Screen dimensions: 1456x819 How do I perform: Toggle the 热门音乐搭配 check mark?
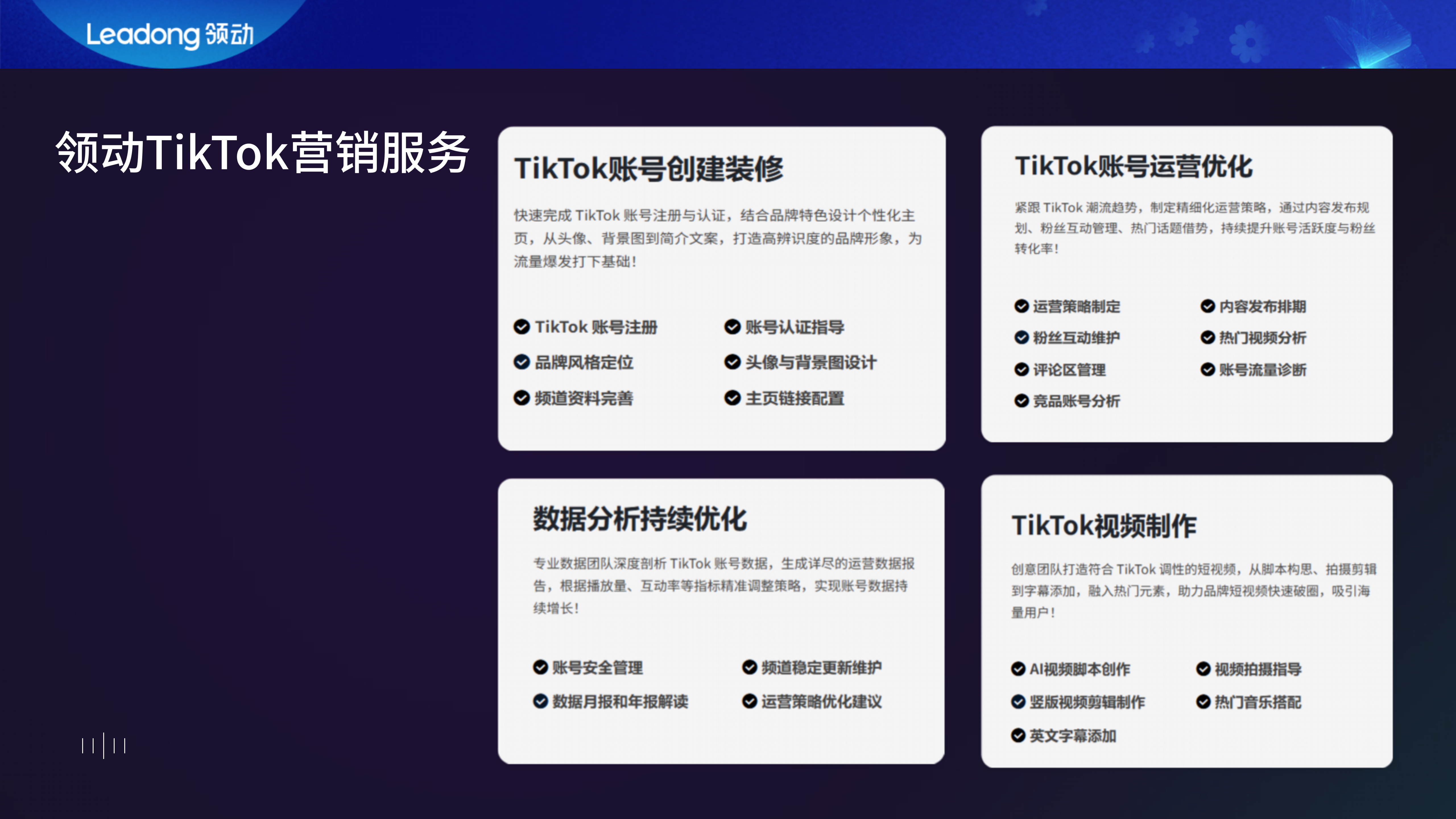click(x=1203, y=702)
